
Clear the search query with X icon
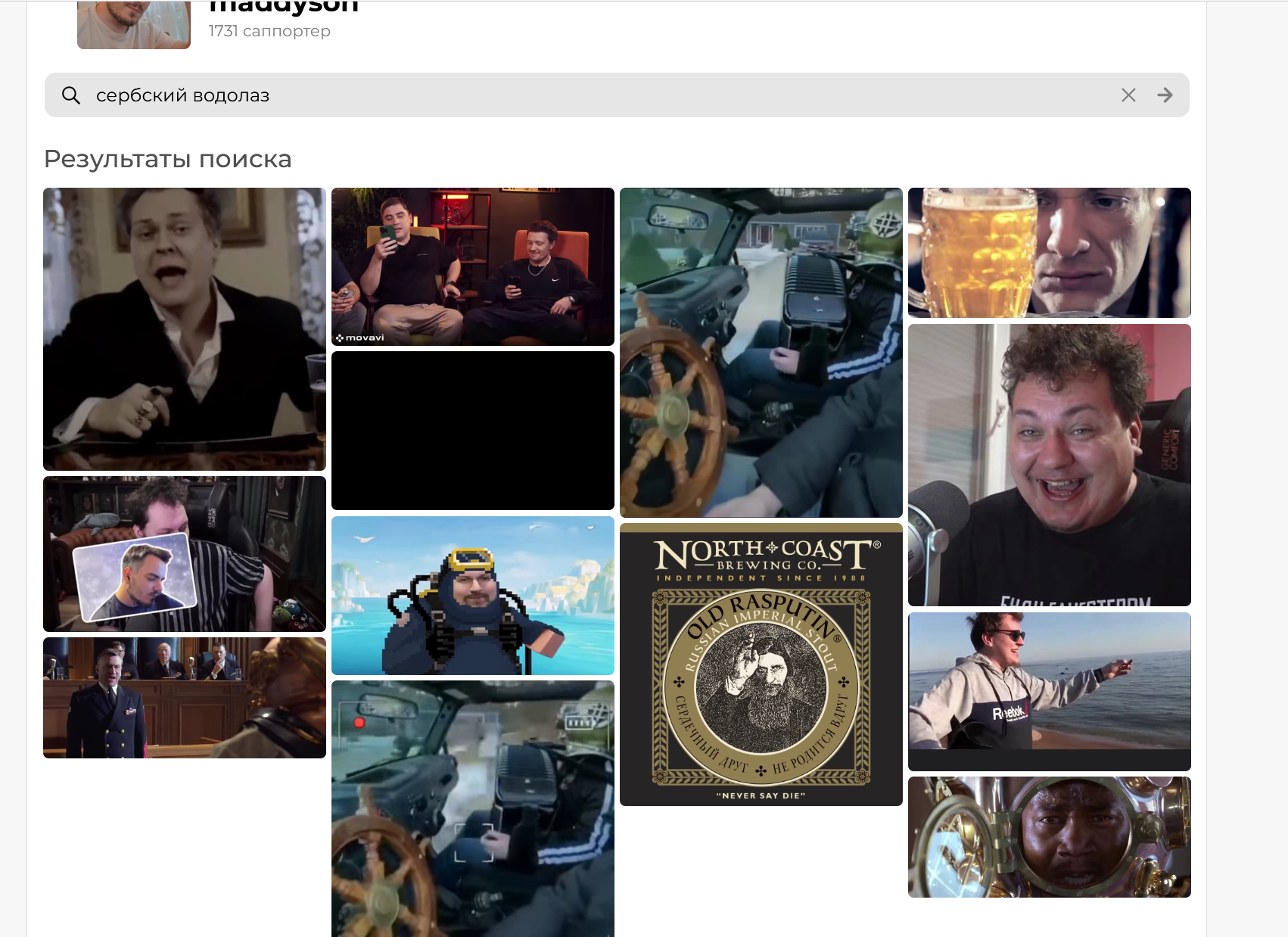pos(1128,95)
